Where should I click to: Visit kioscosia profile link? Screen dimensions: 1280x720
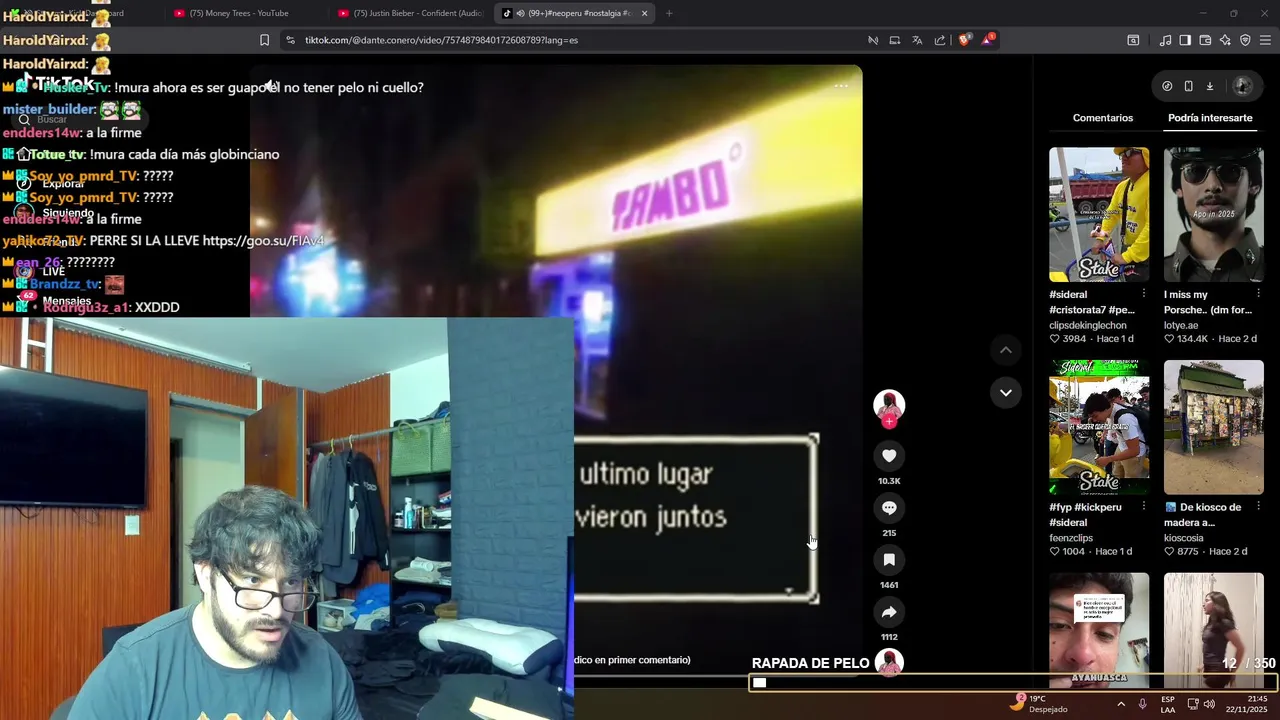[x=1184, y=537]
